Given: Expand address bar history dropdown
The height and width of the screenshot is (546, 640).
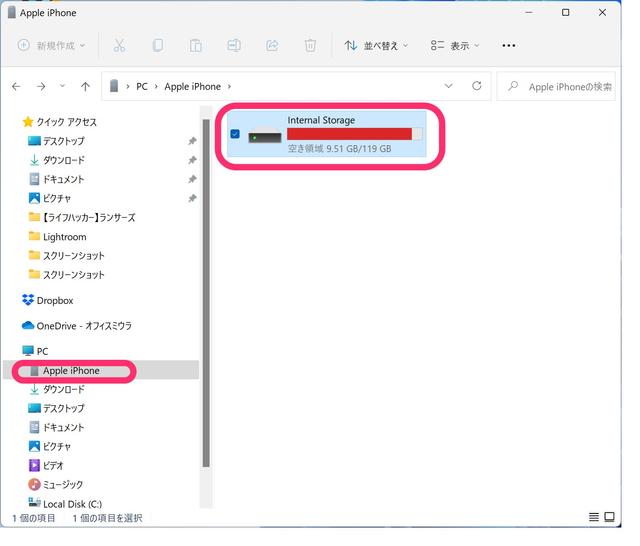Looking at the screenshot, I should [x=448, y=86].
